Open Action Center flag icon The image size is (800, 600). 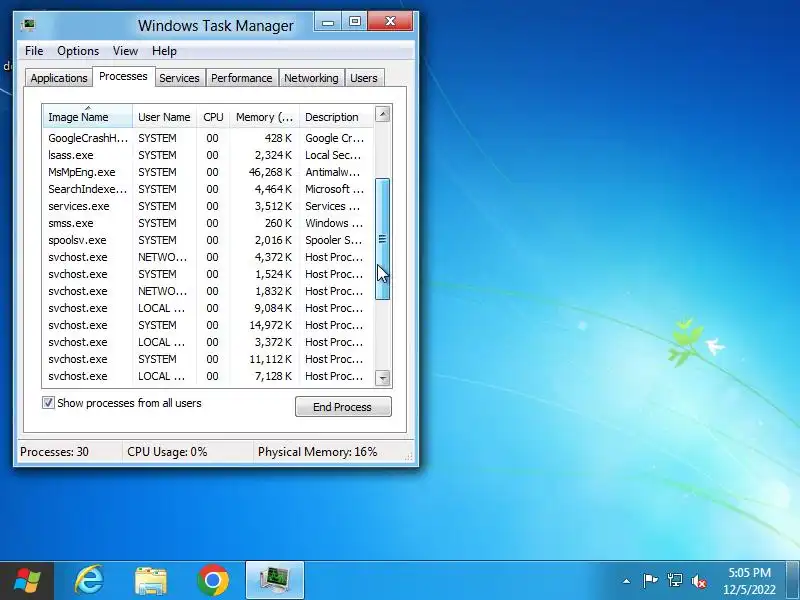coord(650,581)
